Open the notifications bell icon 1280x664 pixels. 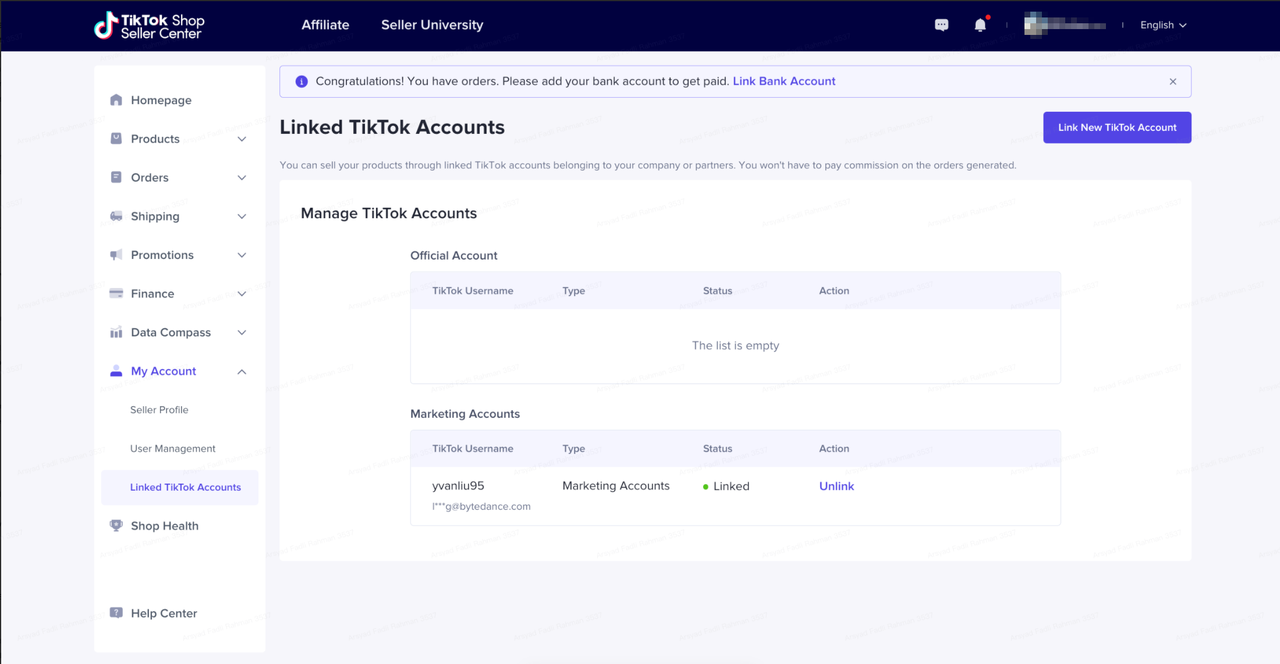point(980,25)
